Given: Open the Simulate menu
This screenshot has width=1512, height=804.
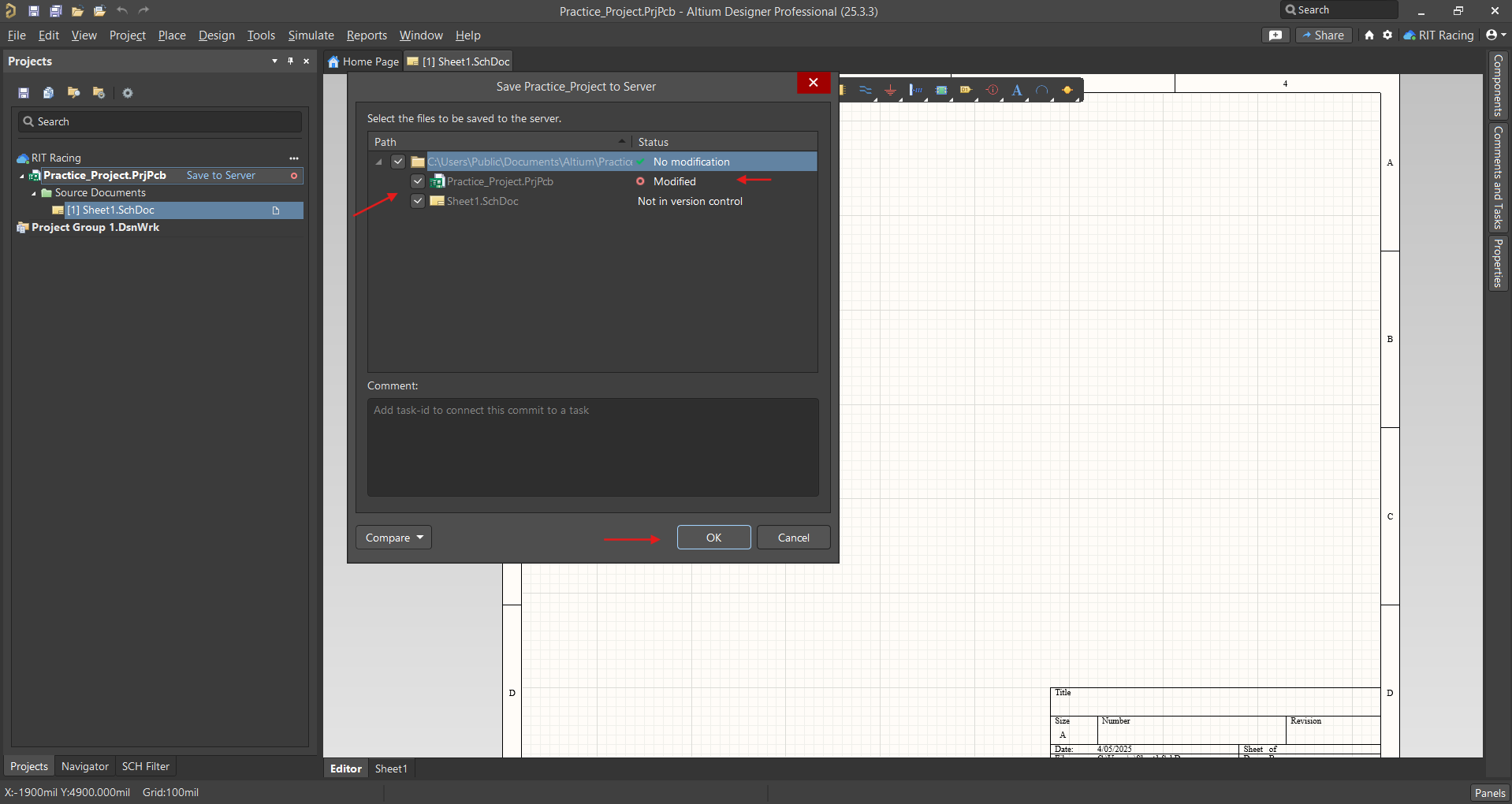Looking at the screenshot, I should [x=311, y=35].
